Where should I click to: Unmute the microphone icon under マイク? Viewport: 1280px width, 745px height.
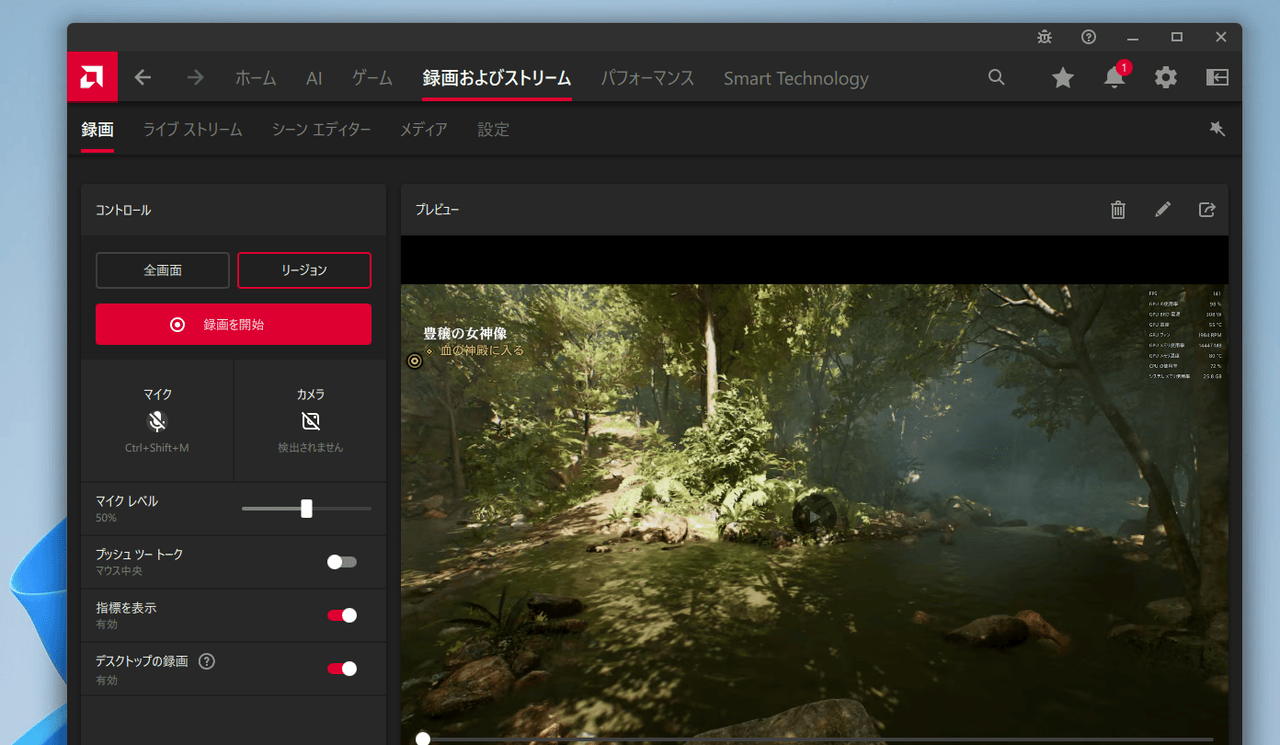point(157,421)
